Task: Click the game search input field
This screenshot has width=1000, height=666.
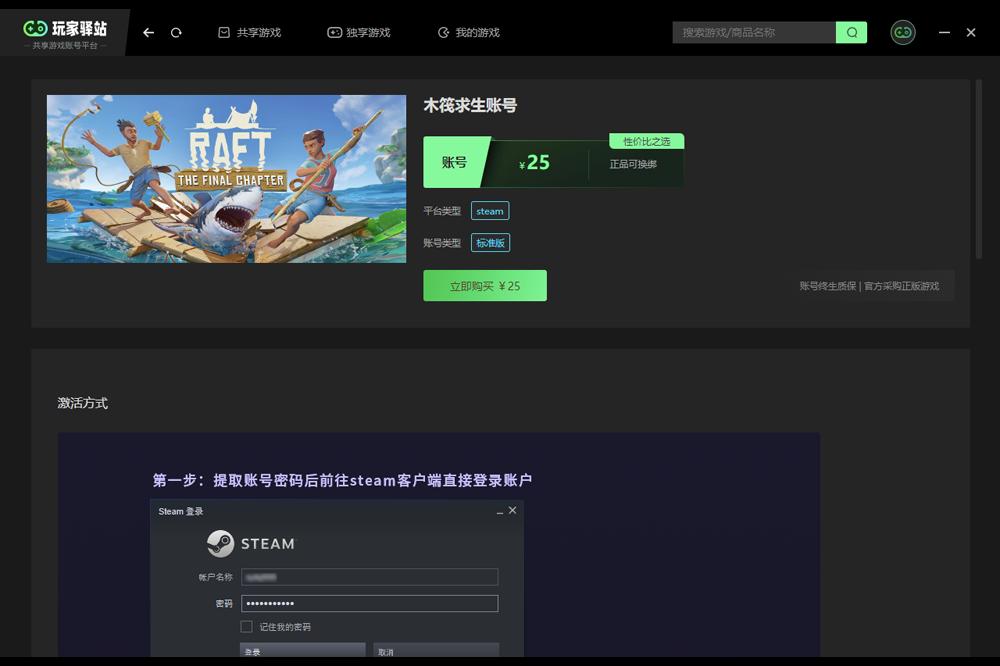Action: click(x=755, y=32)
